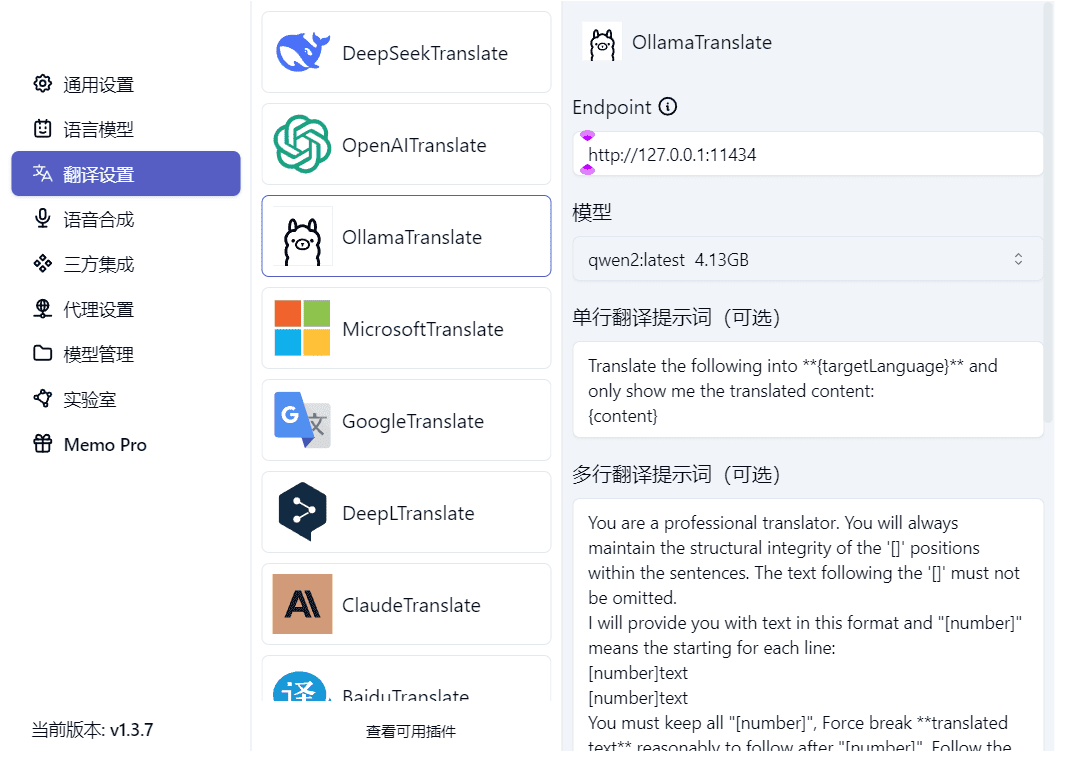Open the 实验室 lab page

90,400
